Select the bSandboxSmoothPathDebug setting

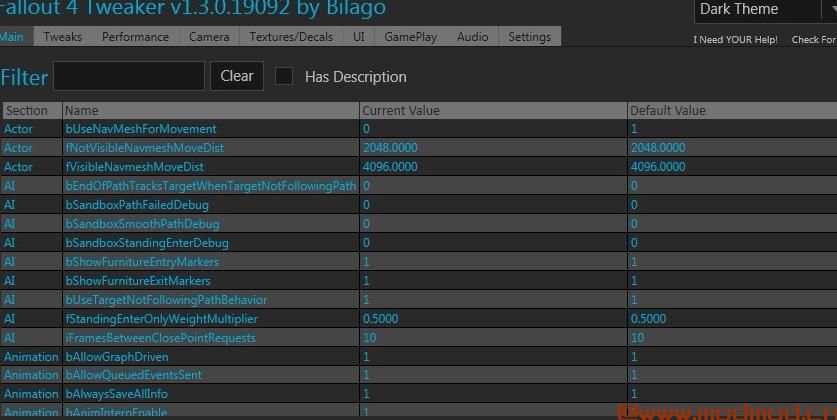coord(143,224)
